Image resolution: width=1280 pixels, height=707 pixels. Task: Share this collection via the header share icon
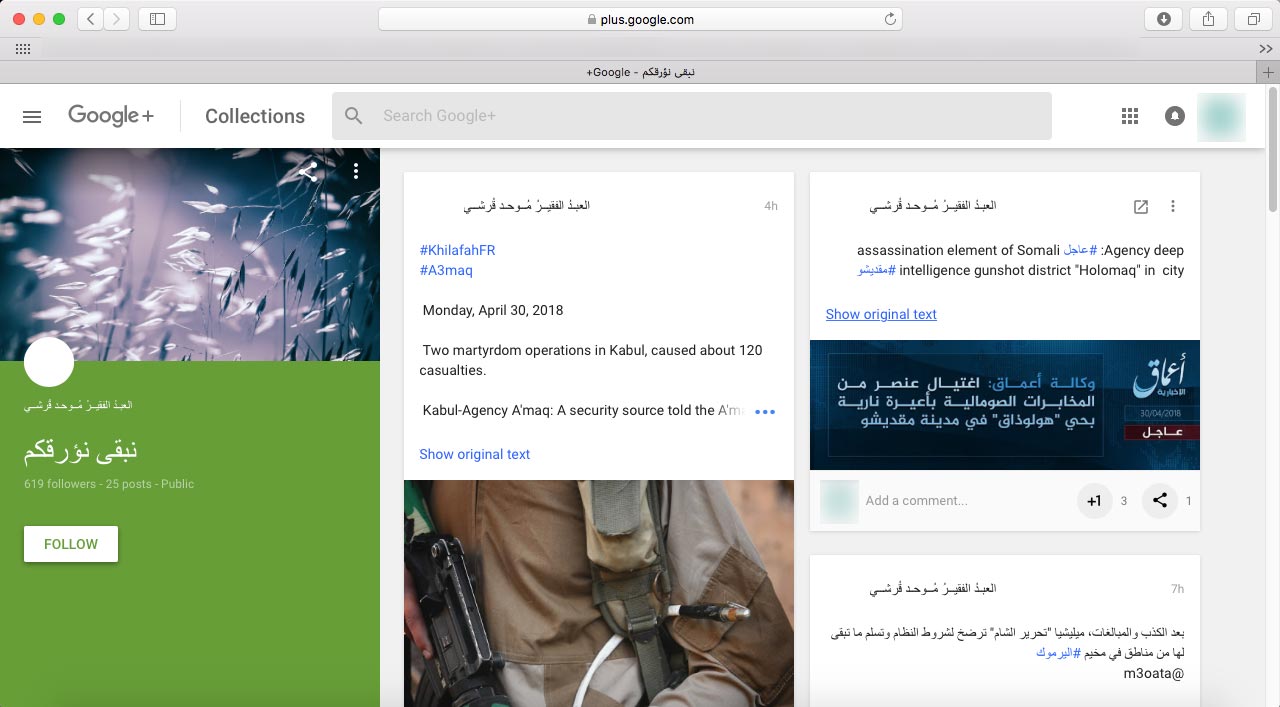point(308,172)
